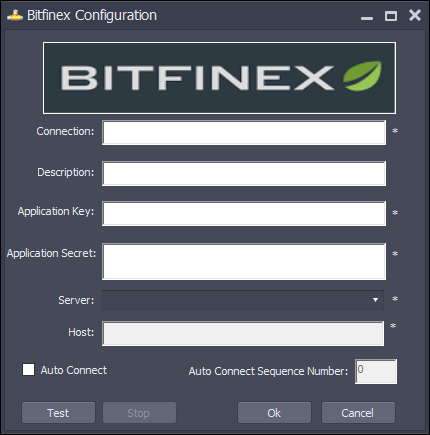This screenshot has height=435, width=430.
Task: Click inside the Application Secret box
Action: point(244,261)
